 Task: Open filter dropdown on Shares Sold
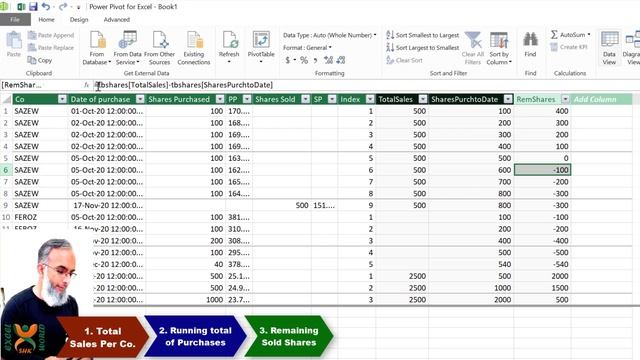[x=305, y=99]
